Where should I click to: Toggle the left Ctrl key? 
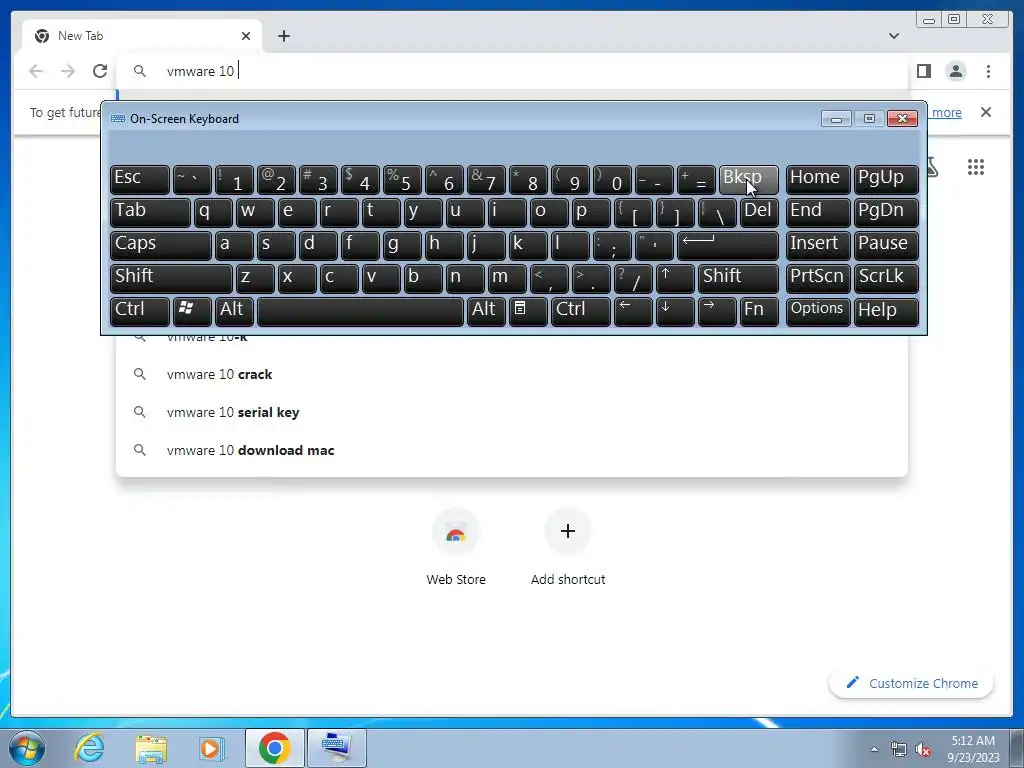coord(140,311)
